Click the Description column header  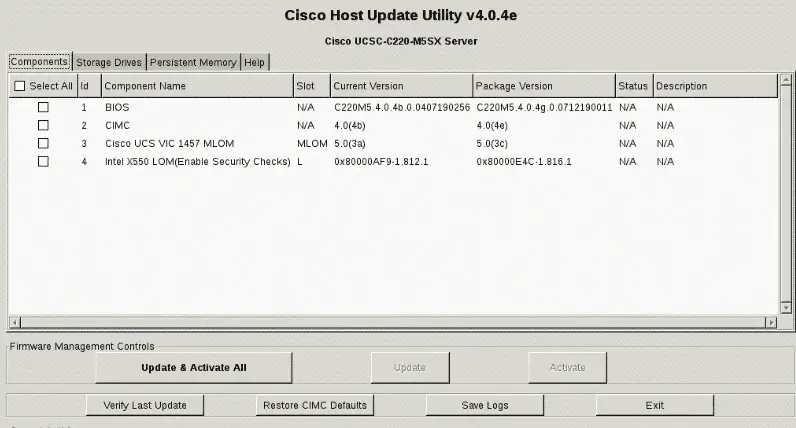[x=715, y=86]
